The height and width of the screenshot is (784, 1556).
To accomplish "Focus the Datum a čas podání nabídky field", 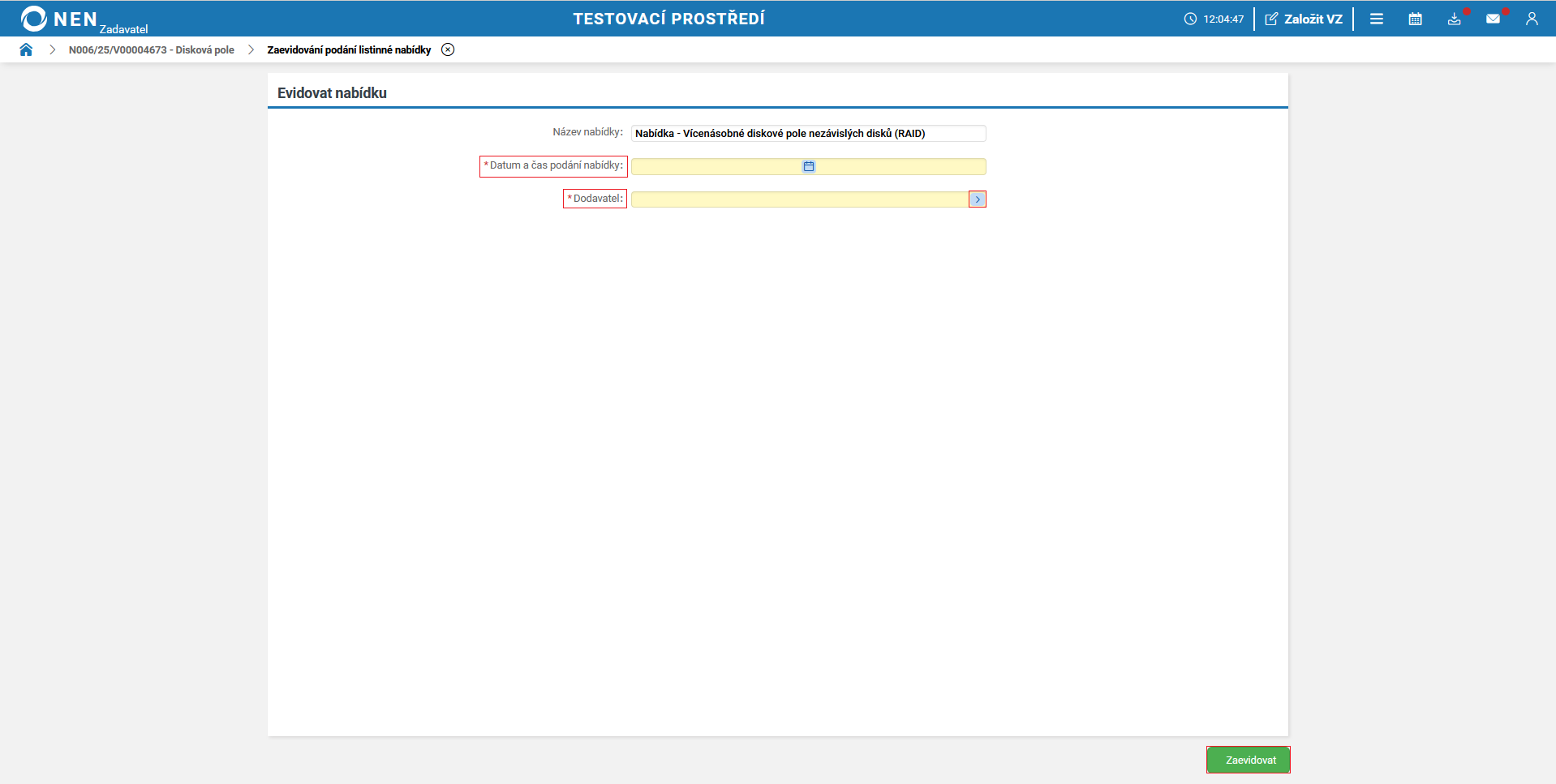I will point(809,166).
